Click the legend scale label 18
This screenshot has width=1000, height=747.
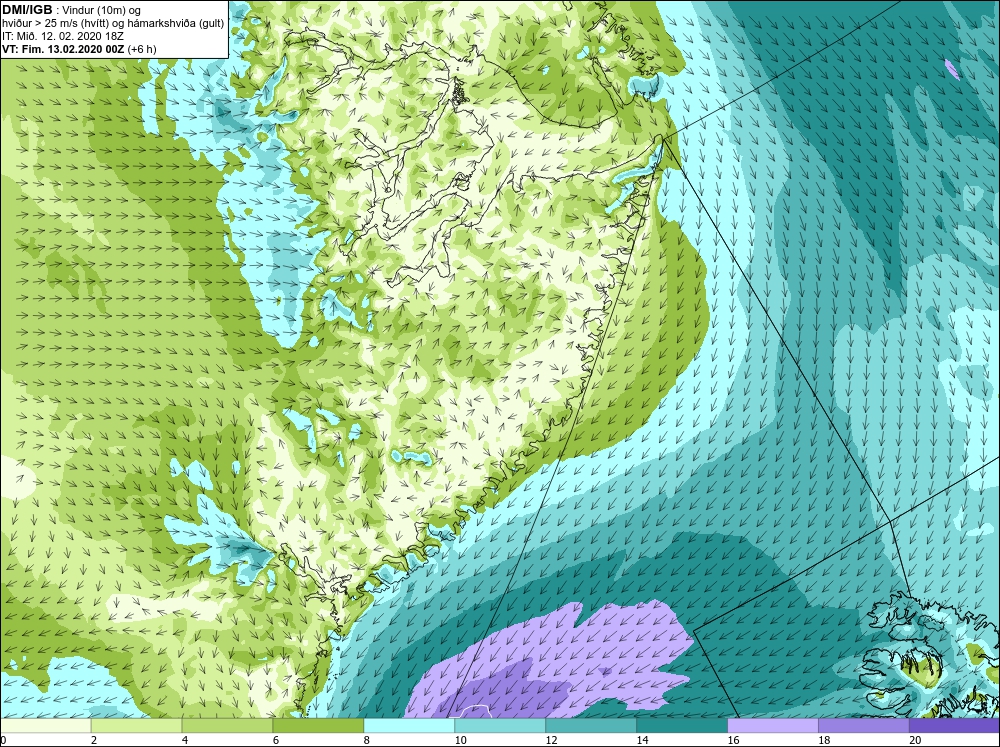click(824, 740)
